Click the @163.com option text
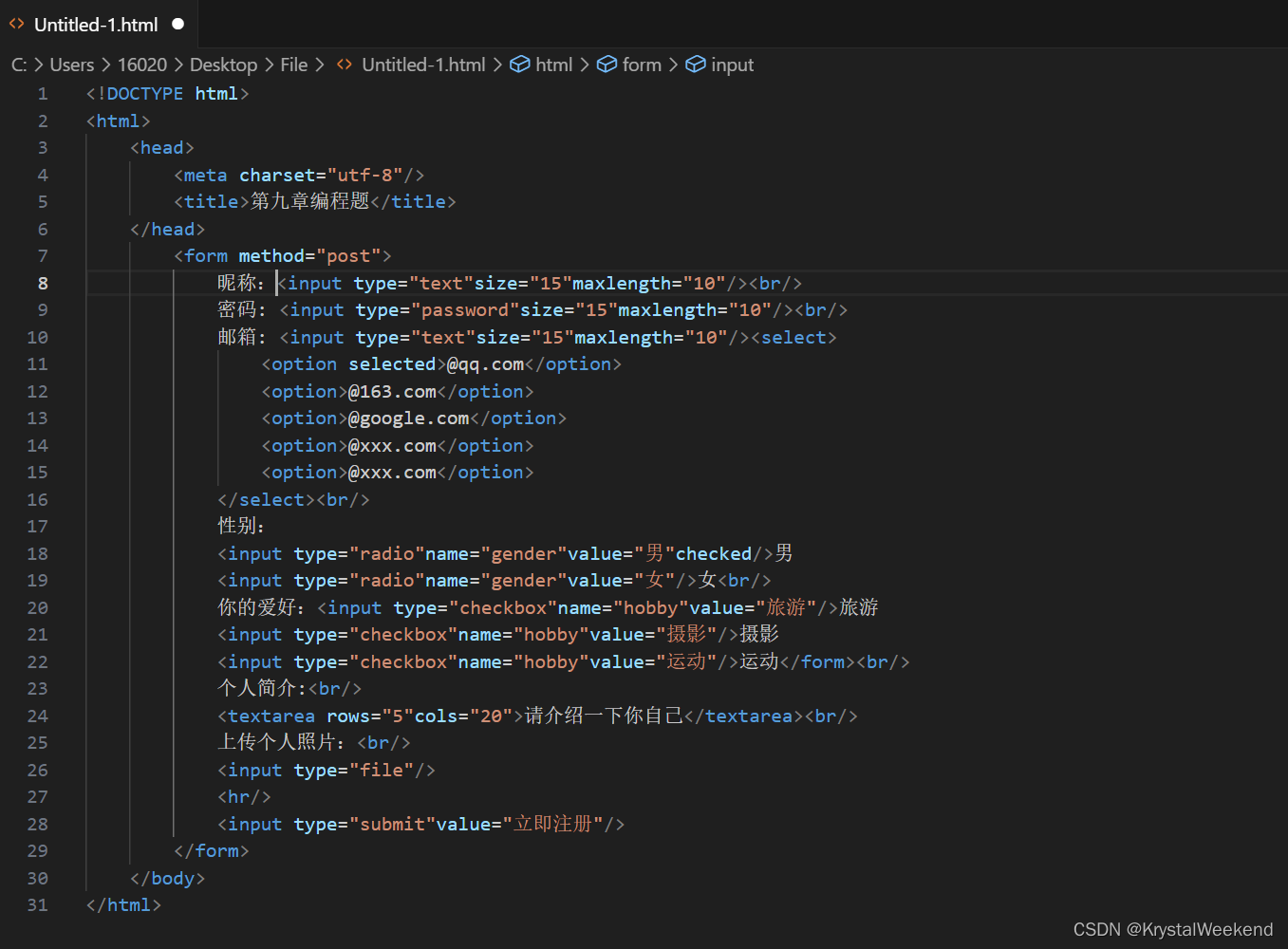1288x949 pixels. point(392,392)
